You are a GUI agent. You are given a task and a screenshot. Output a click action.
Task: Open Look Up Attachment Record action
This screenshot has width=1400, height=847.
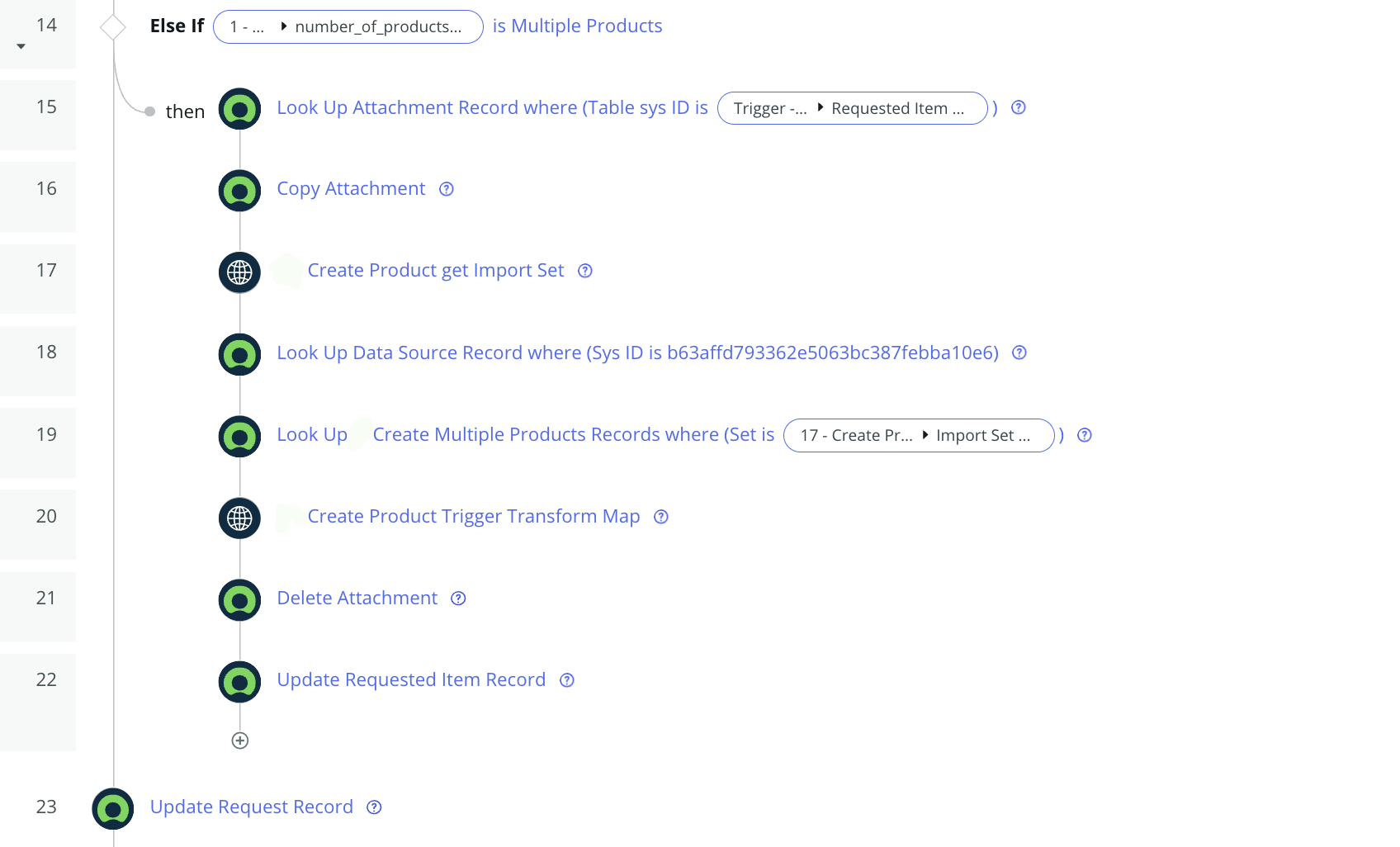coord(493,107)
